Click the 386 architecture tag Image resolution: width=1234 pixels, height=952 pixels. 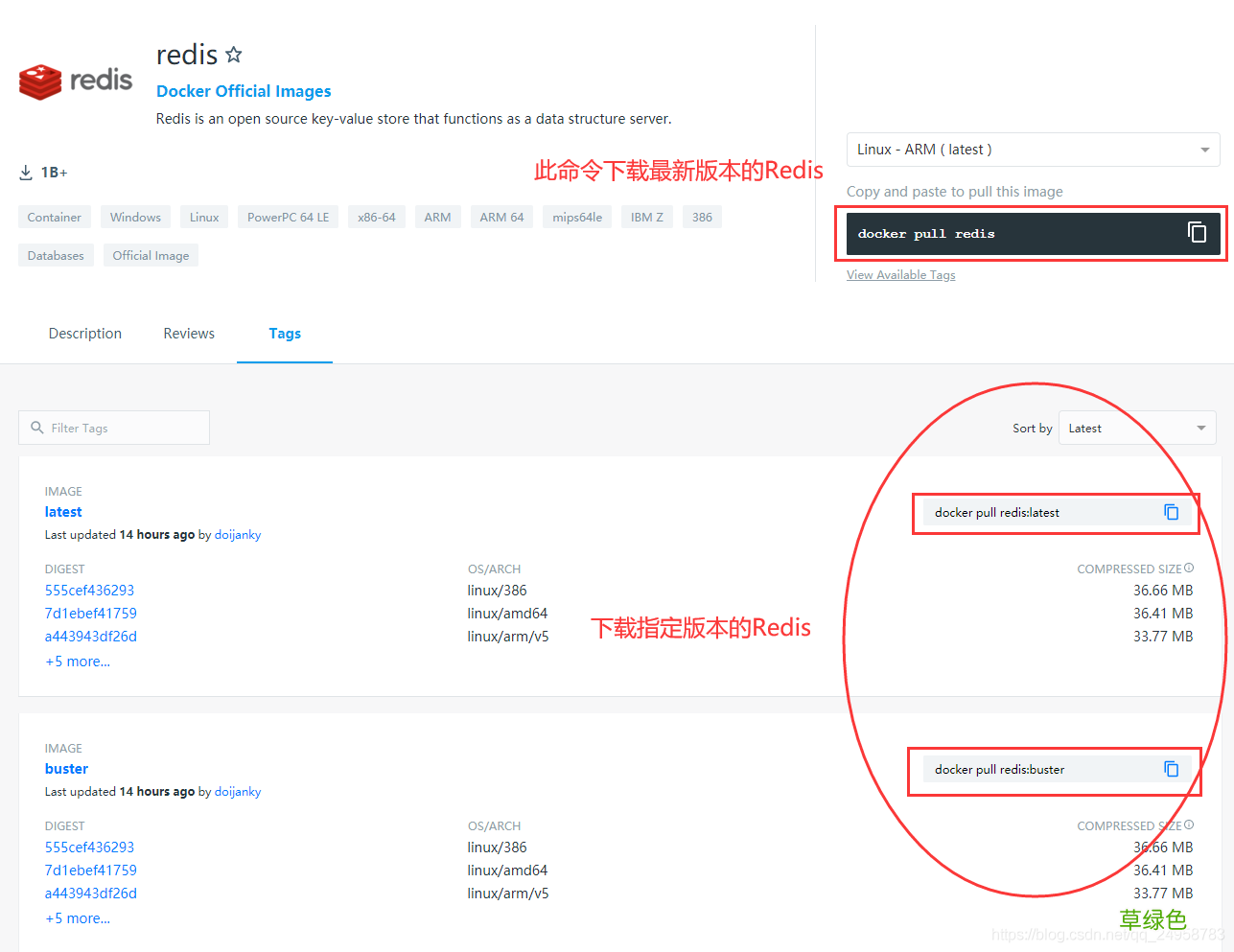pos(702,217)
